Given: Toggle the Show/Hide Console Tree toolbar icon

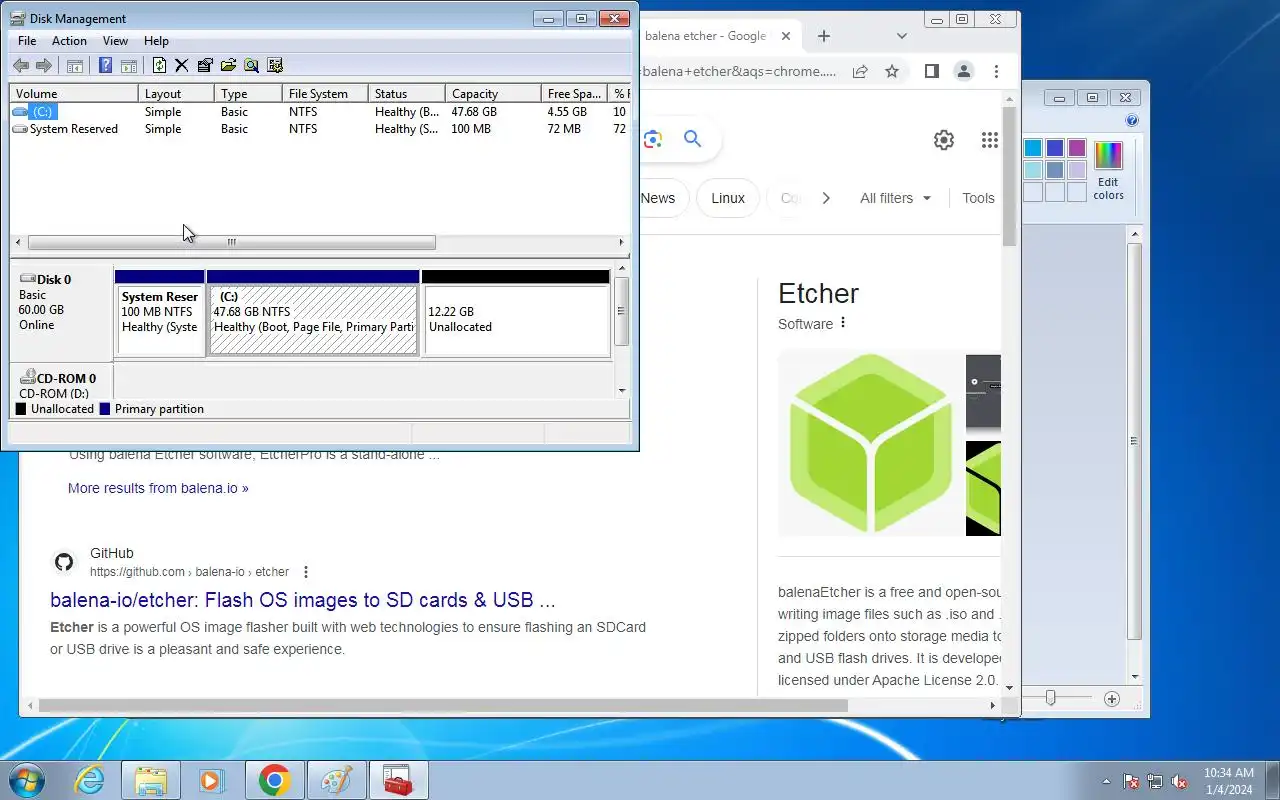Looking at the screenshot, I should pos(74,66).
